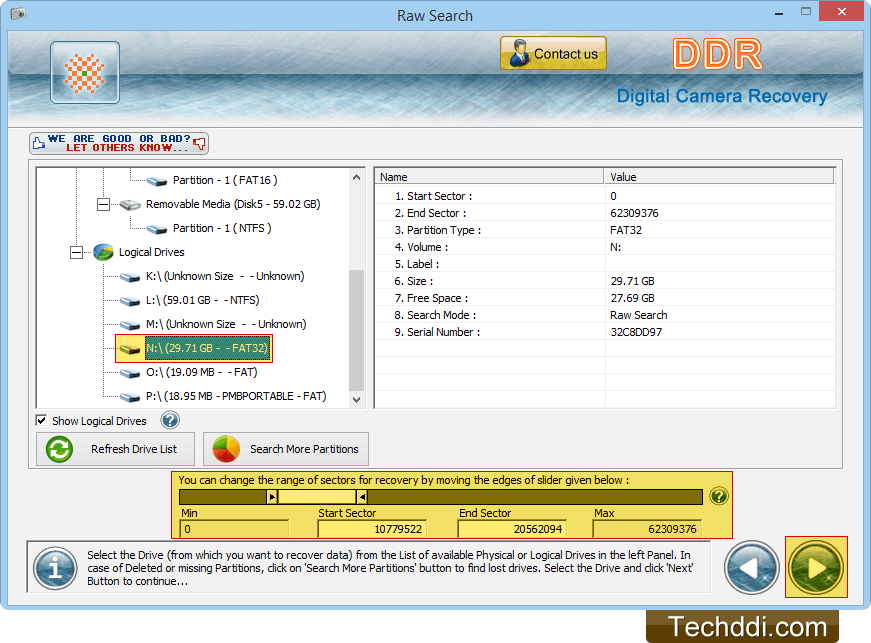Image resolution: width=871 pixels, height=643 pixels.
Task: Click the drive tree scroll up arrow
Action: pos(357,177)
